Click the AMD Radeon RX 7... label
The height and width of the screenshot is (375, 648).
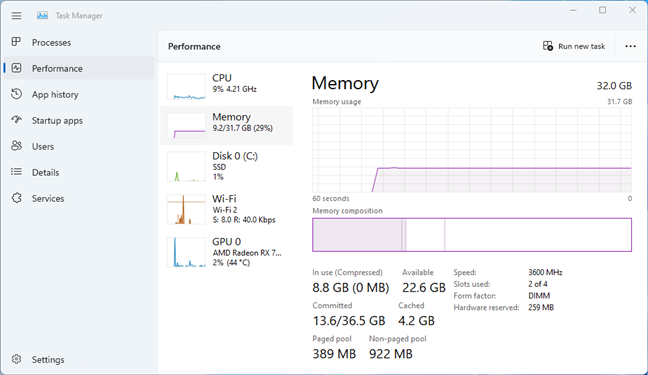pyautogui.click(x=247, y=253)
